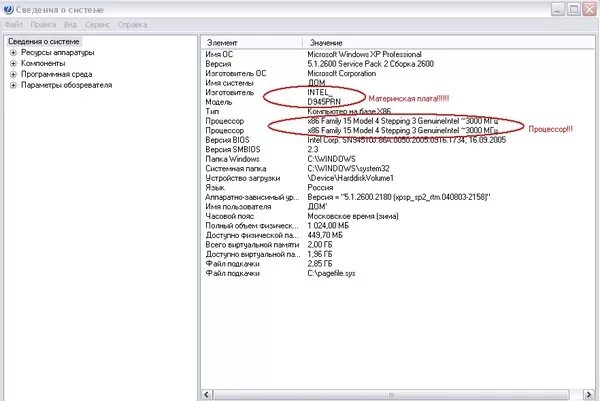Open the Файл menu
Viewport: 600px width, 401px height.
(14, 24)
